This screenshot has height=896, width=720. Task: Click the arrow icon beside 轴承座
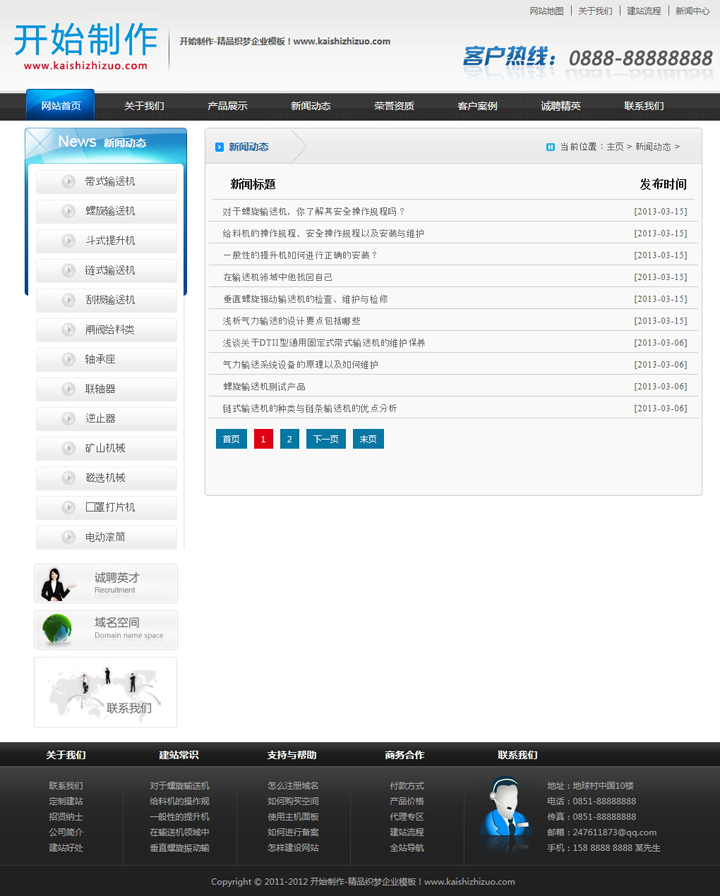(68, 360)
